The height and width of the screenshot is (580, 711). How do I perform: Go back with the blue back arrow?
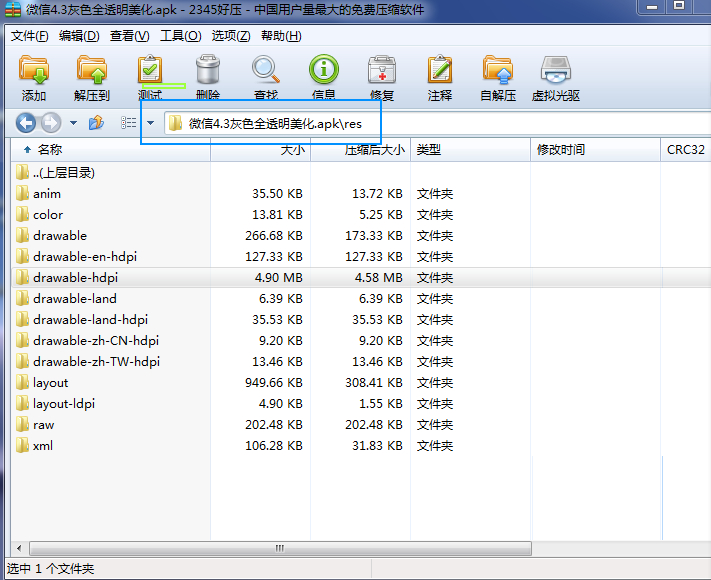point(26,123)
